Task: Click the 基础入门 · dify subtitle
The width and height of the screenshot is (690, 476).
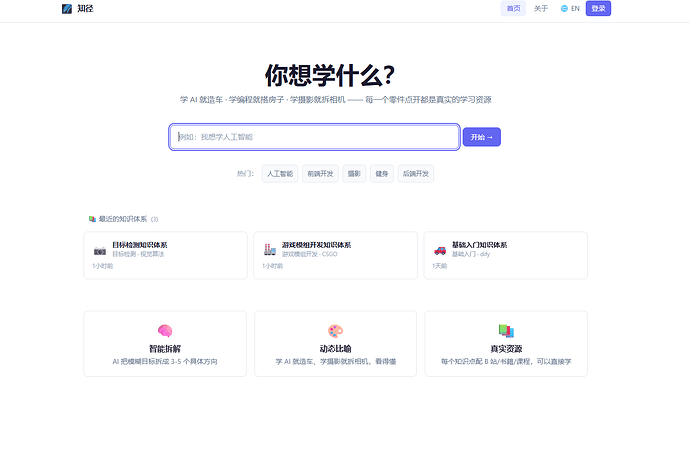Action: coord(471,254)
